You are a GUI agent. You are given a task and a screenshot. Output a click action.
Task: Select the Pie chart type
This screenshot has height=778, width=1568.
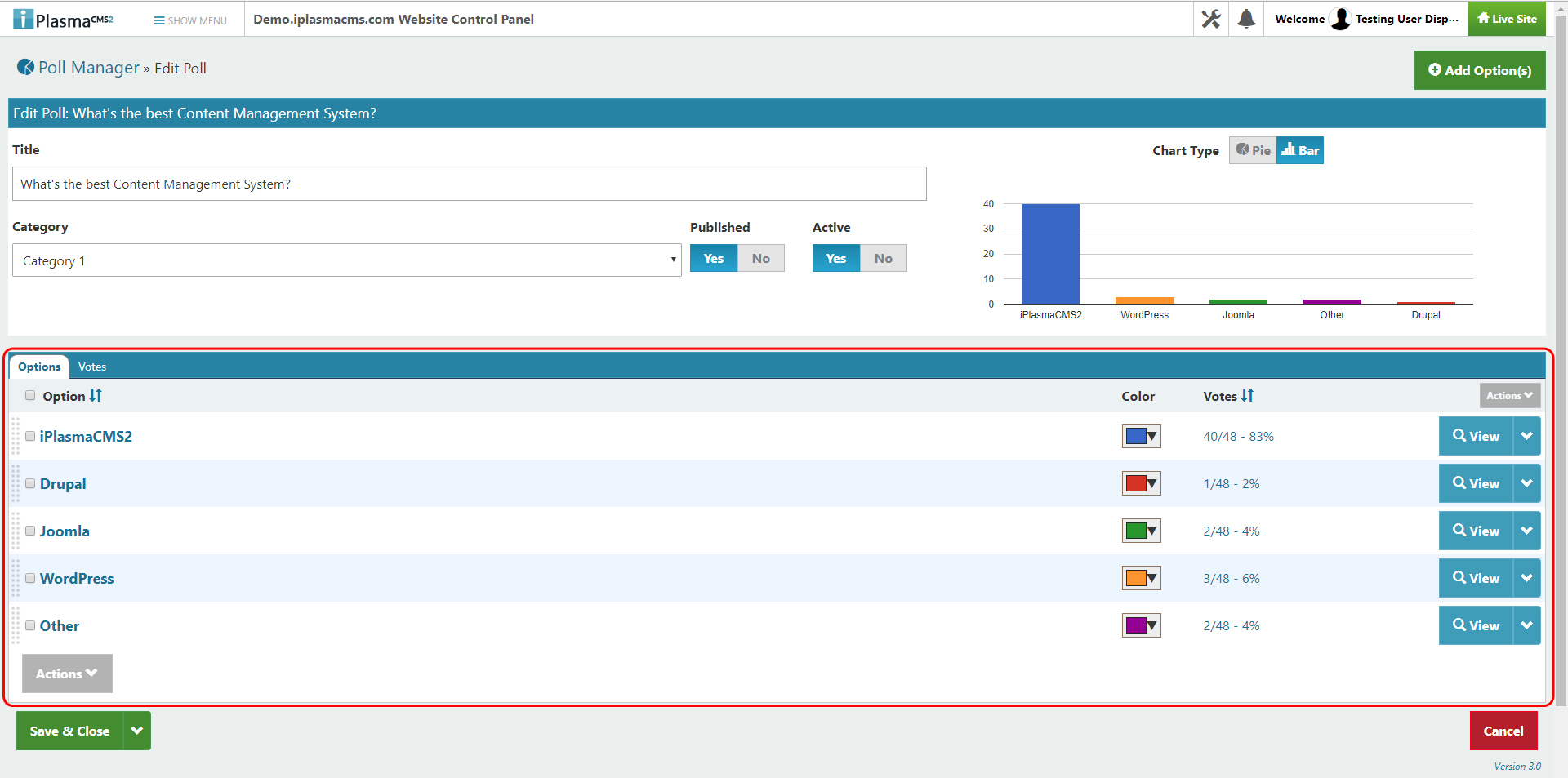click(1253, 150)
